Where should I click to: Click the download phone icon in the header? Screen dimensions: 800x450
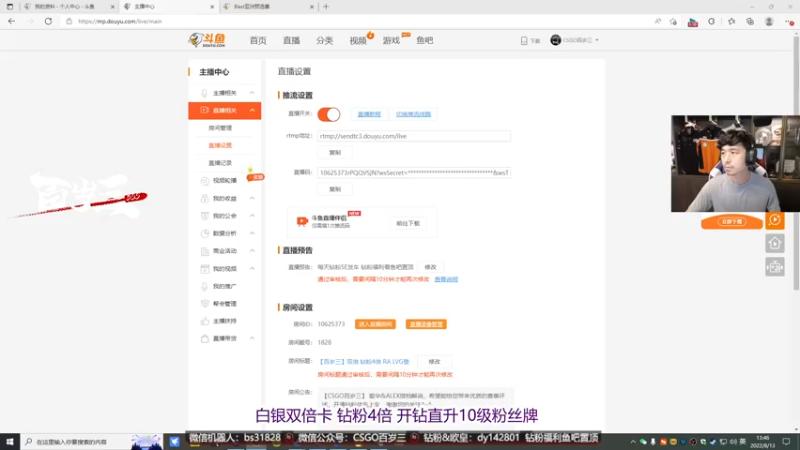[x=524, y=41]
